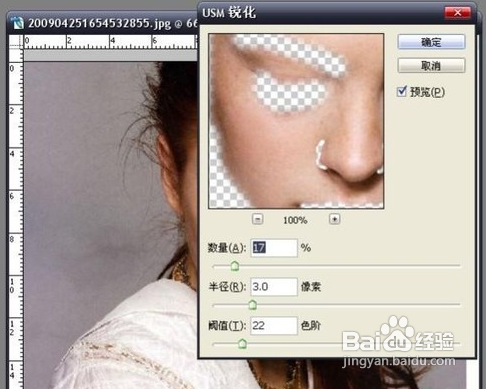The width and height of the screenshot is (486, 389).
Task: Click the document icon in image window title
Action: coord(17,23)
